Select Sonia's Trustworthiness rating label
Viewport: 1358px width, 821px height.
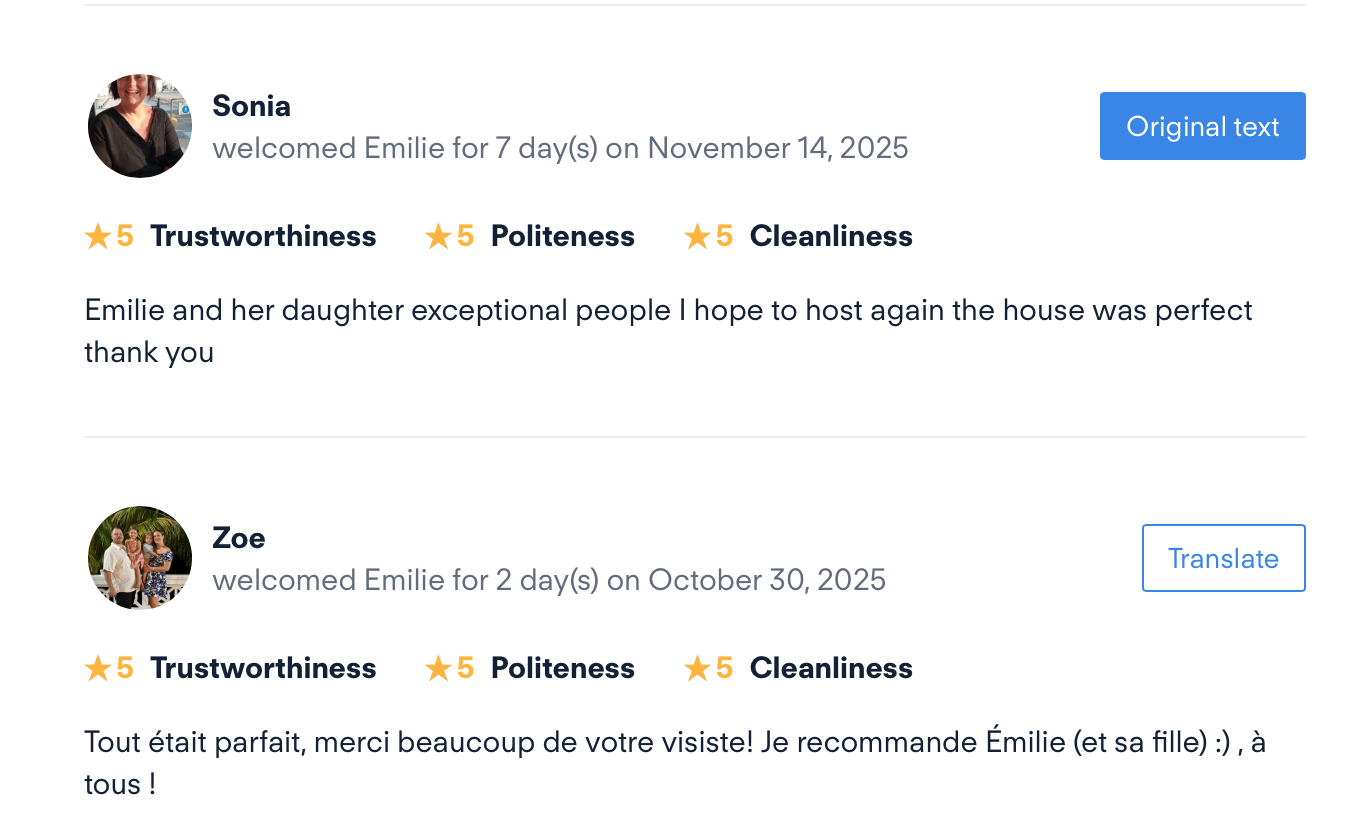(x=263, y=237)
